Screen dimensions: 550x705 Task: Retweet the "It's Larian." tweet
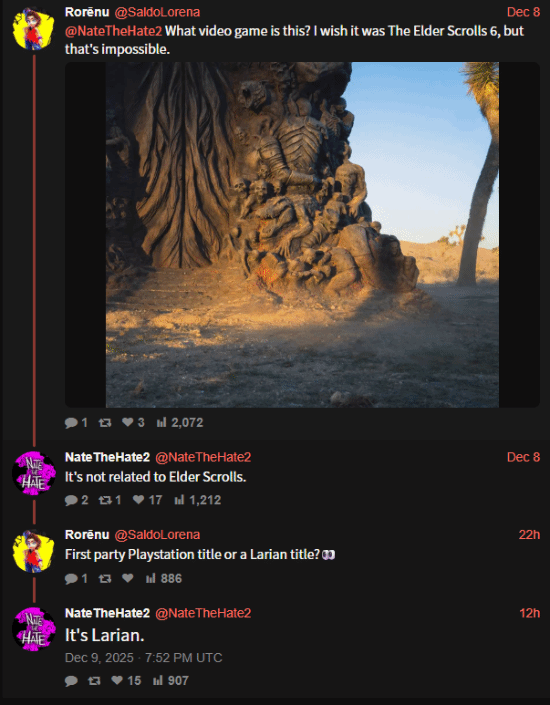point(94,681)
